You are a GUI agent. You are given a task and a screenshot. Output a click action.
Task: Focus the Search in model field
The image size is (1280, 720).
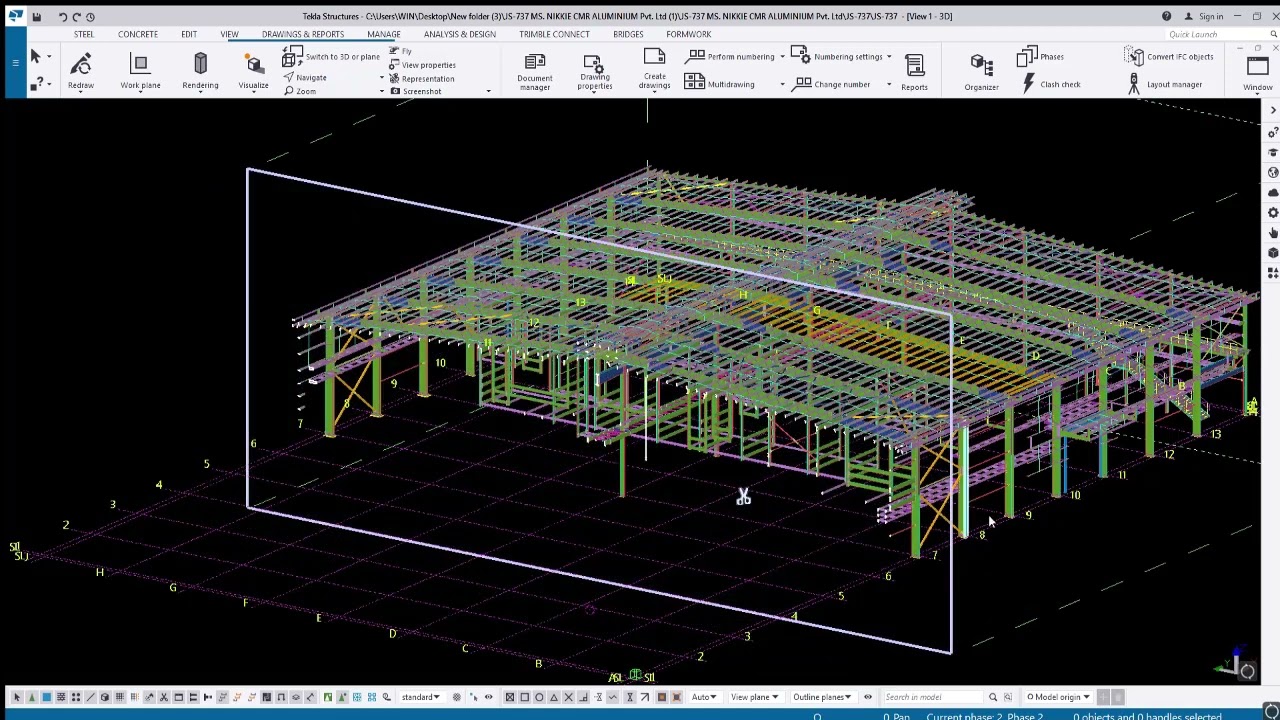(932, 697)
